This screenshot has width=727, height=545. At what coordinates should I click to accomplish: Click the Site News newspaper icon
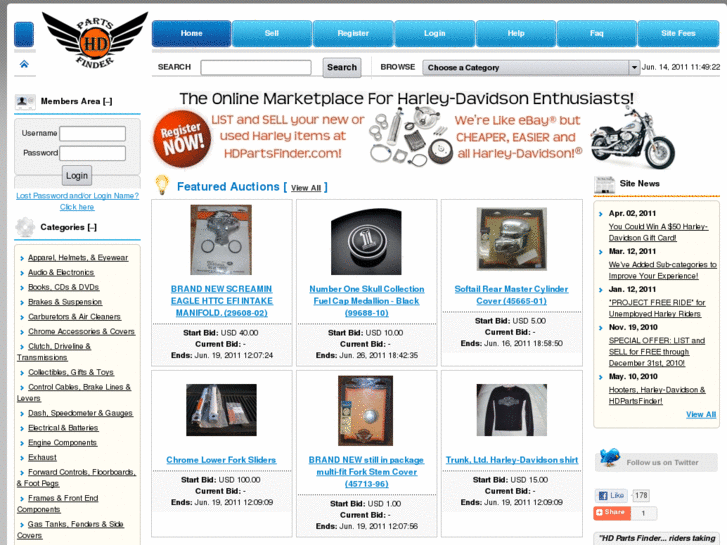pos(605,185)
